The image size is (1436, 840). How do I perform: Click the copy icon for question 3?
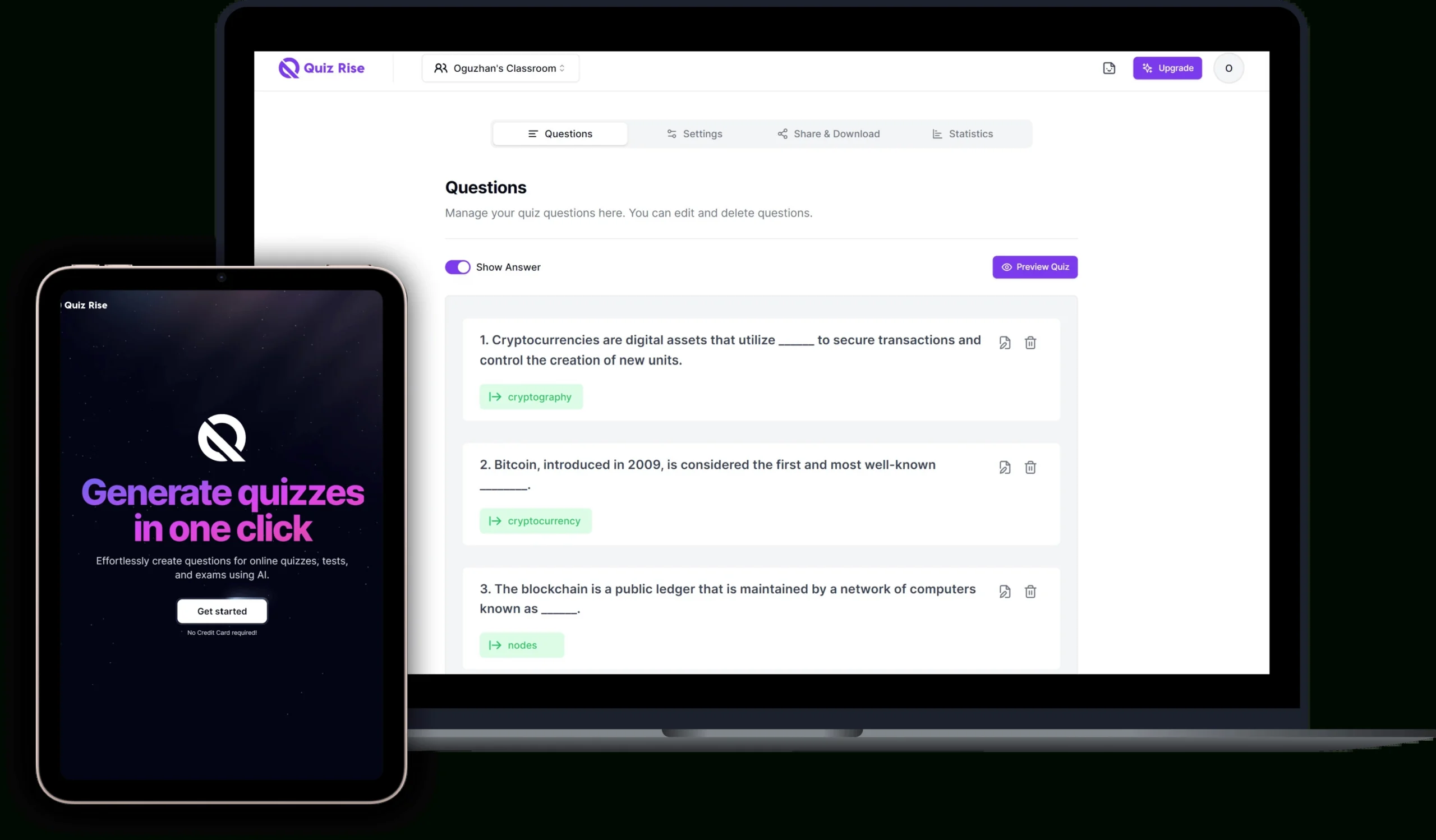click(1004, 591)
